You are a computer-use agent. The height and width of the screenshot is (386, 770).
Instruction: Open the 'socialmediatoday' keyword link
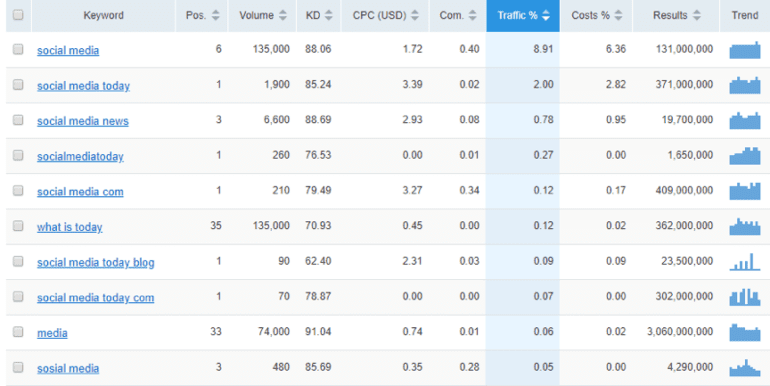tap(80, 156)
